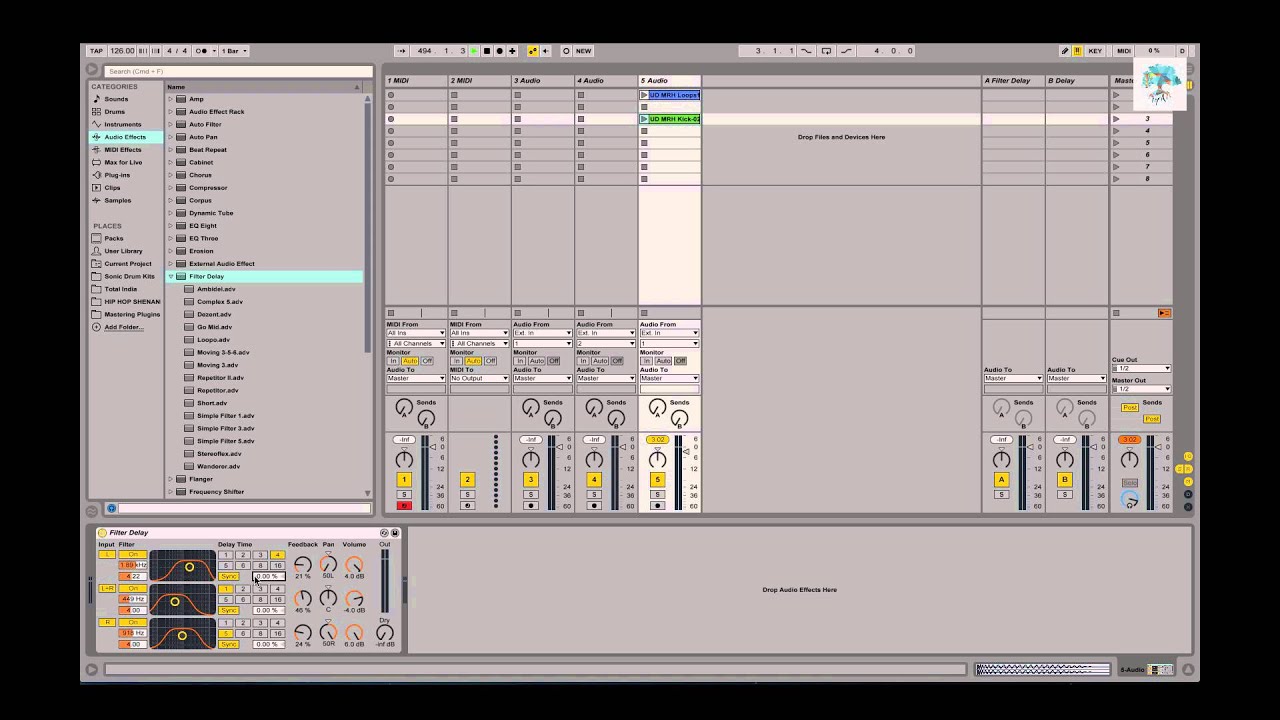The image size is (1280, 720).
Task: Solo track 5 with S button
Action: [x=657, y=495]
